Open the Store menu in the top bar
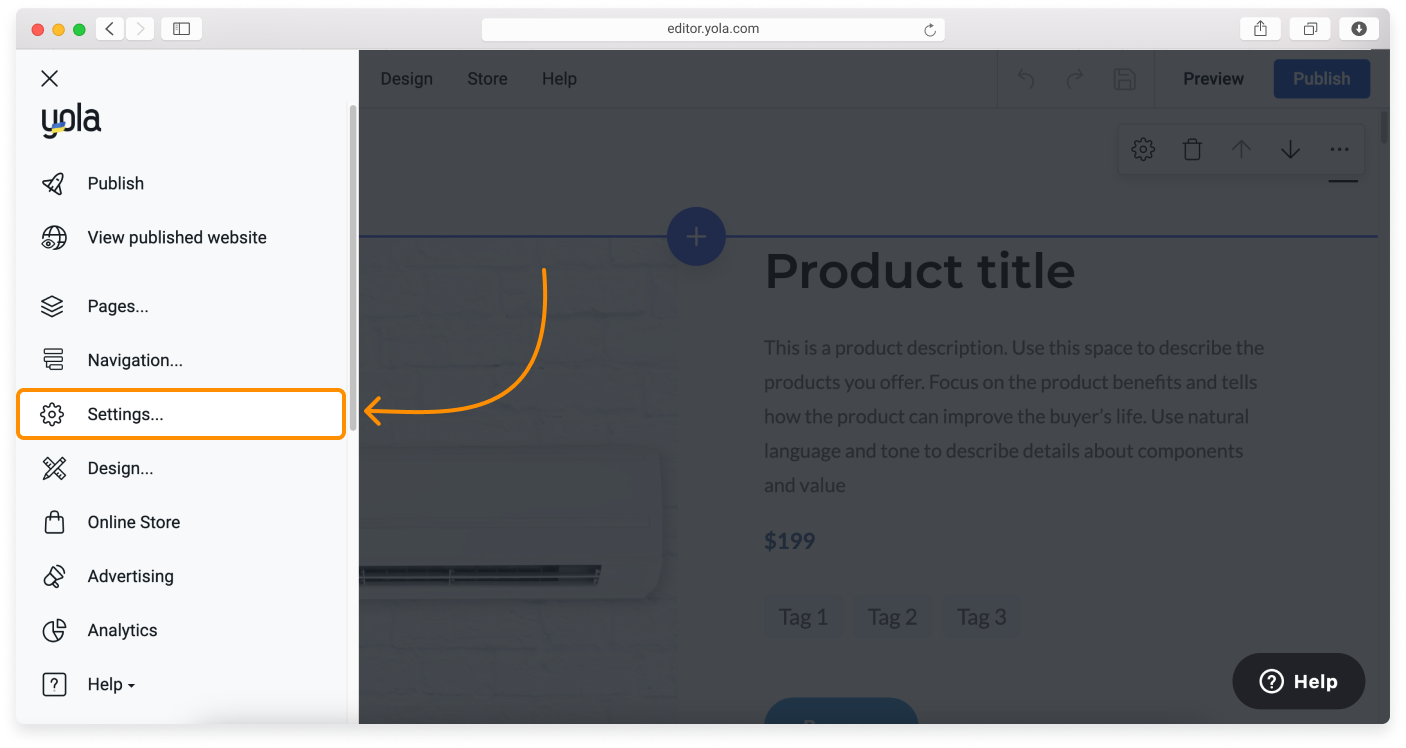Screen dimensions: 1406x748 click(487, 78)
